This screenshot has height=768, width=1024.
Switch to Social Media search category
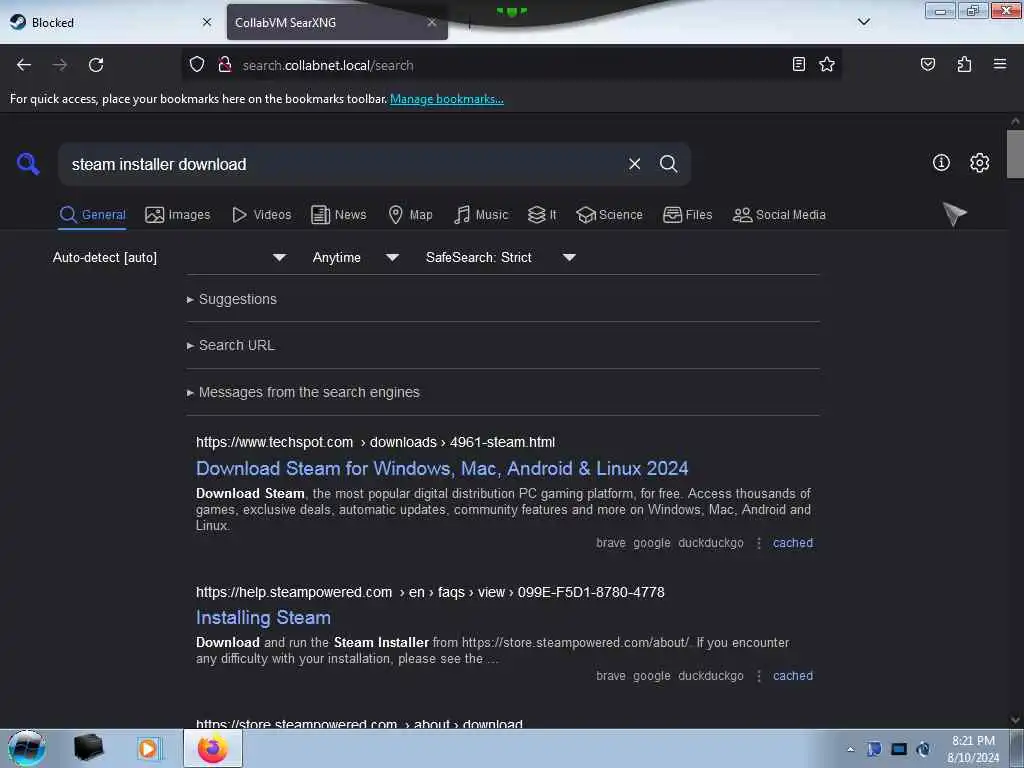tap(779, 215)
